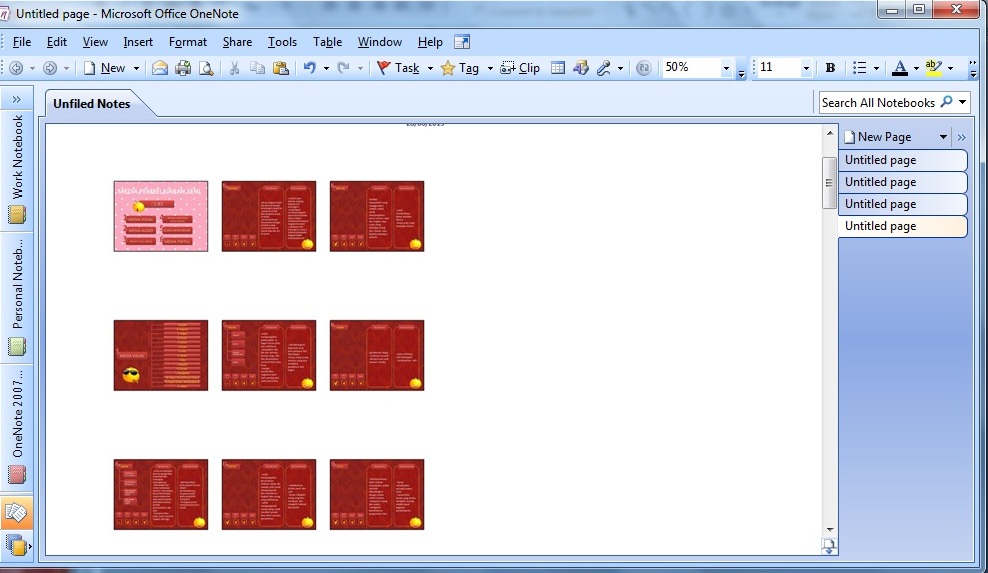Open the Share menu
The height and width of the screenshot is (573, 988).
pyautogui.click(x=238, y=42)
